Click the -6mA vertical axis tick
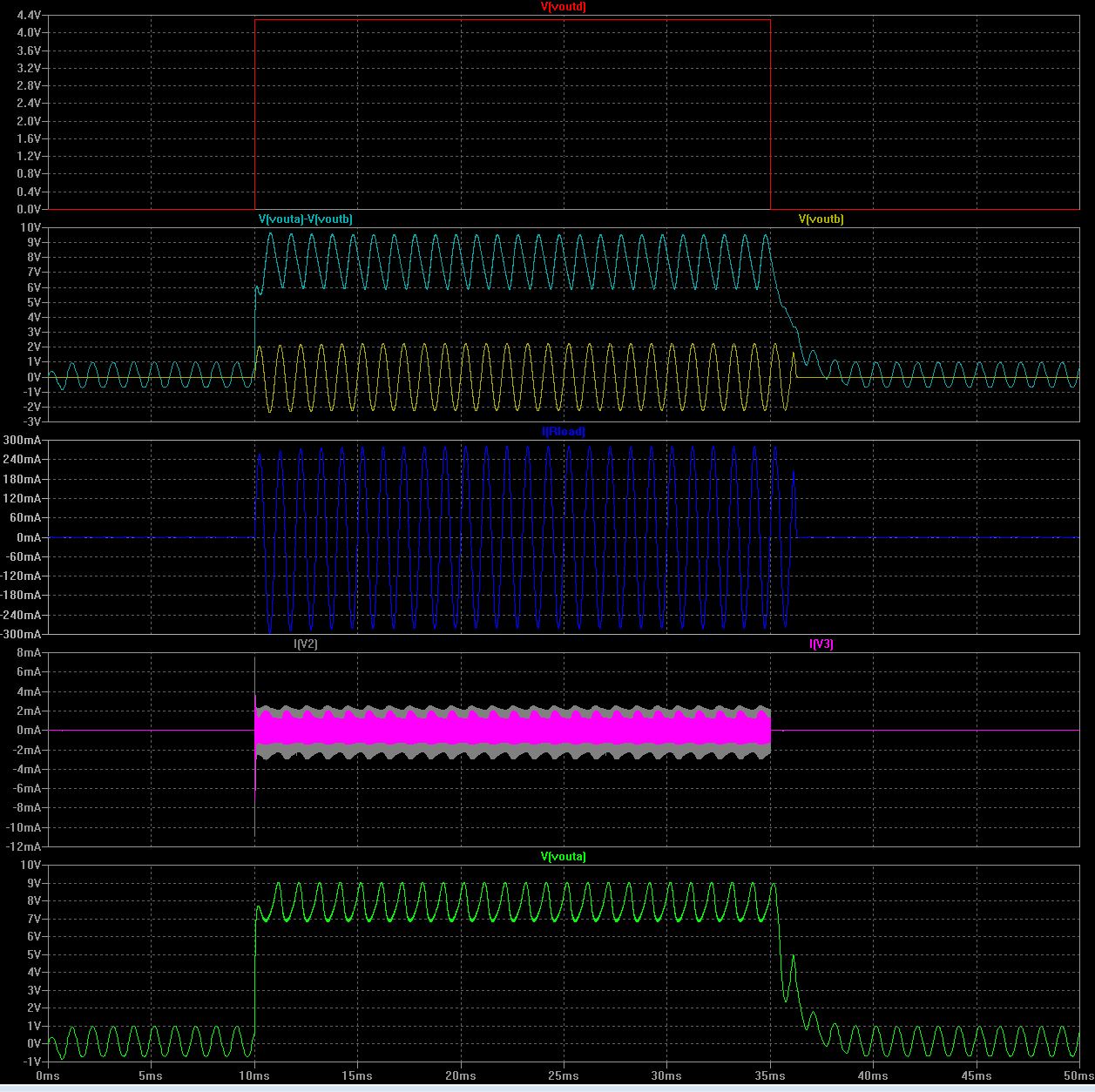 tap(27, 789)
